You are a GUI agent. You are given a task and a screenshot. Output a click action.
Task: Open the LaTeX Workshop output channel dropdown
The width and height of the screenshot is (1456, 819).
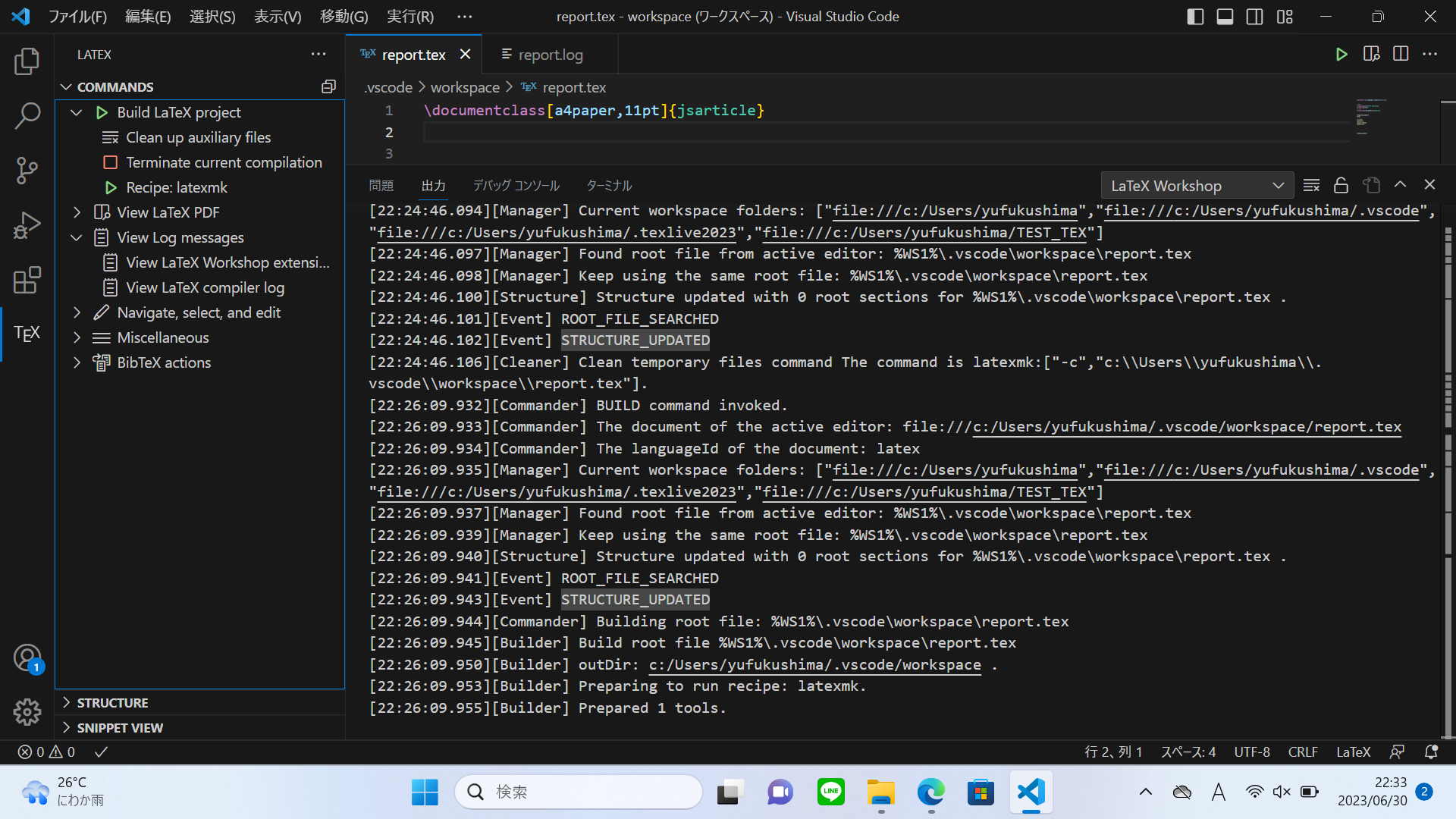click(1197, 186)
